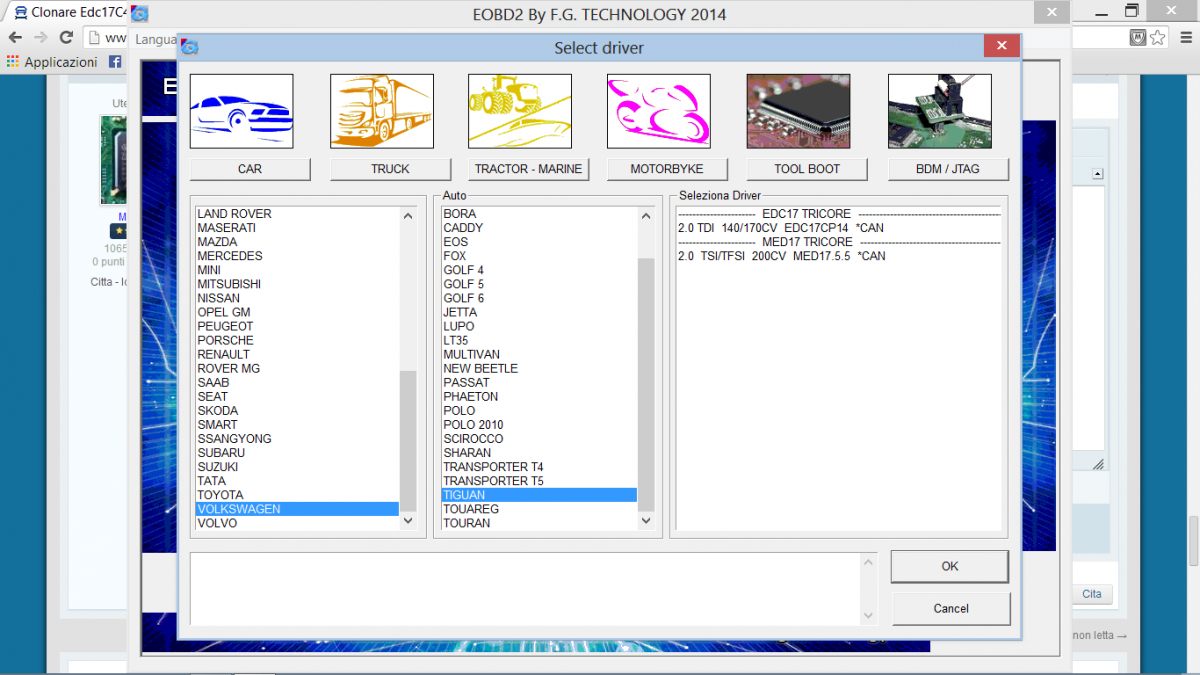Click the Cancel button
The image size is (1200, 675).
point(951,608)
